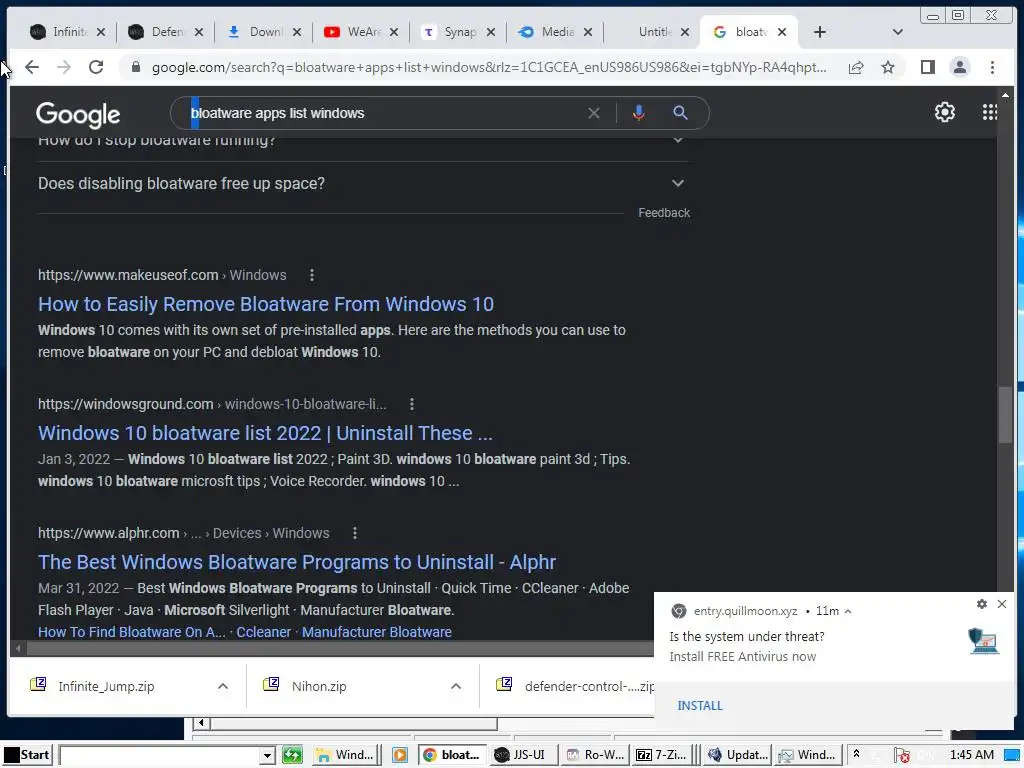Open Google quick settings gear
1024x768 pixels.
[x=944, y=112]
